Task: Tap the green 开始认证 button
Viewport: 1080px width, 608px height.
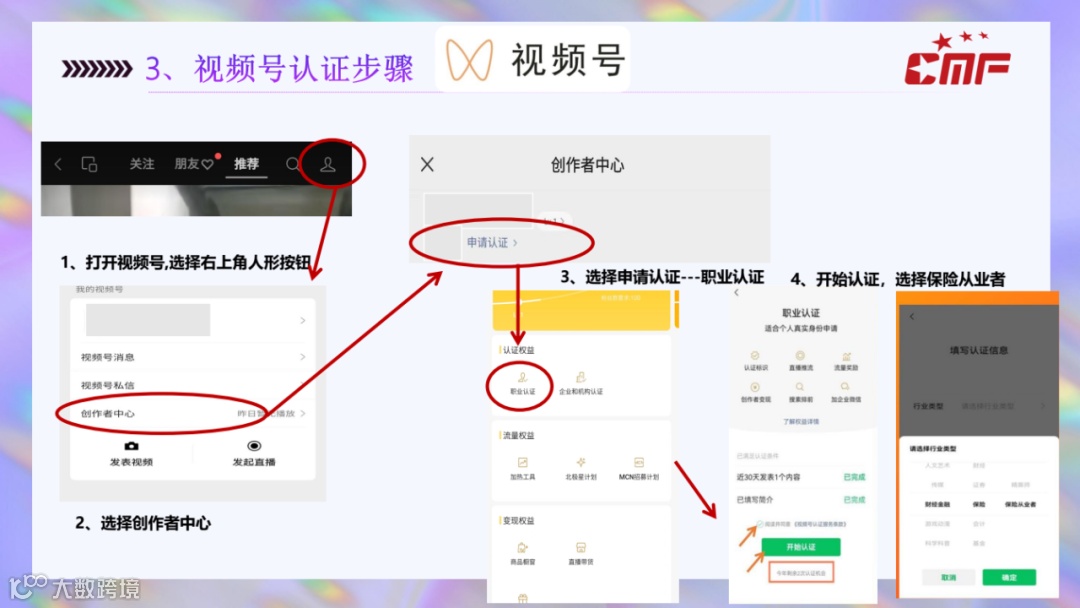Action: tap(800, 547)
